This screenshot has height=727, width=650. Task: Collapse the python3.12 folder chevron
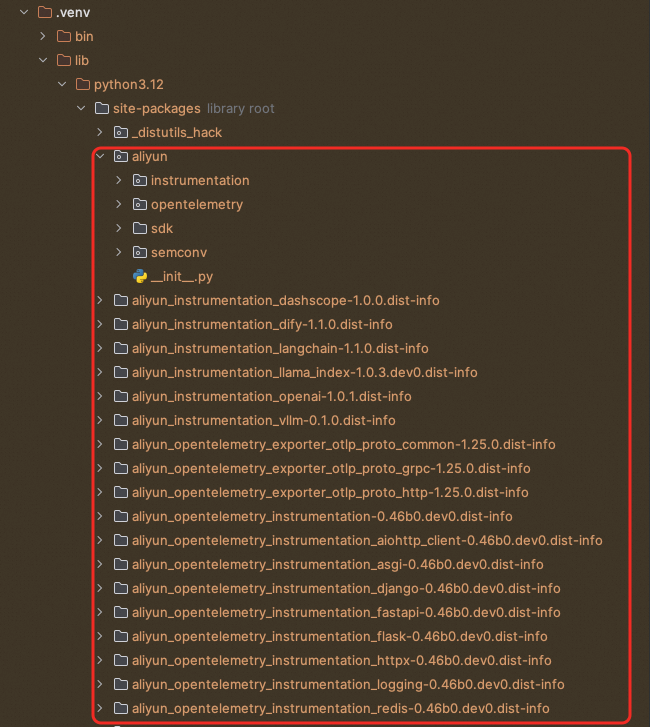click(x=62, y=84)
